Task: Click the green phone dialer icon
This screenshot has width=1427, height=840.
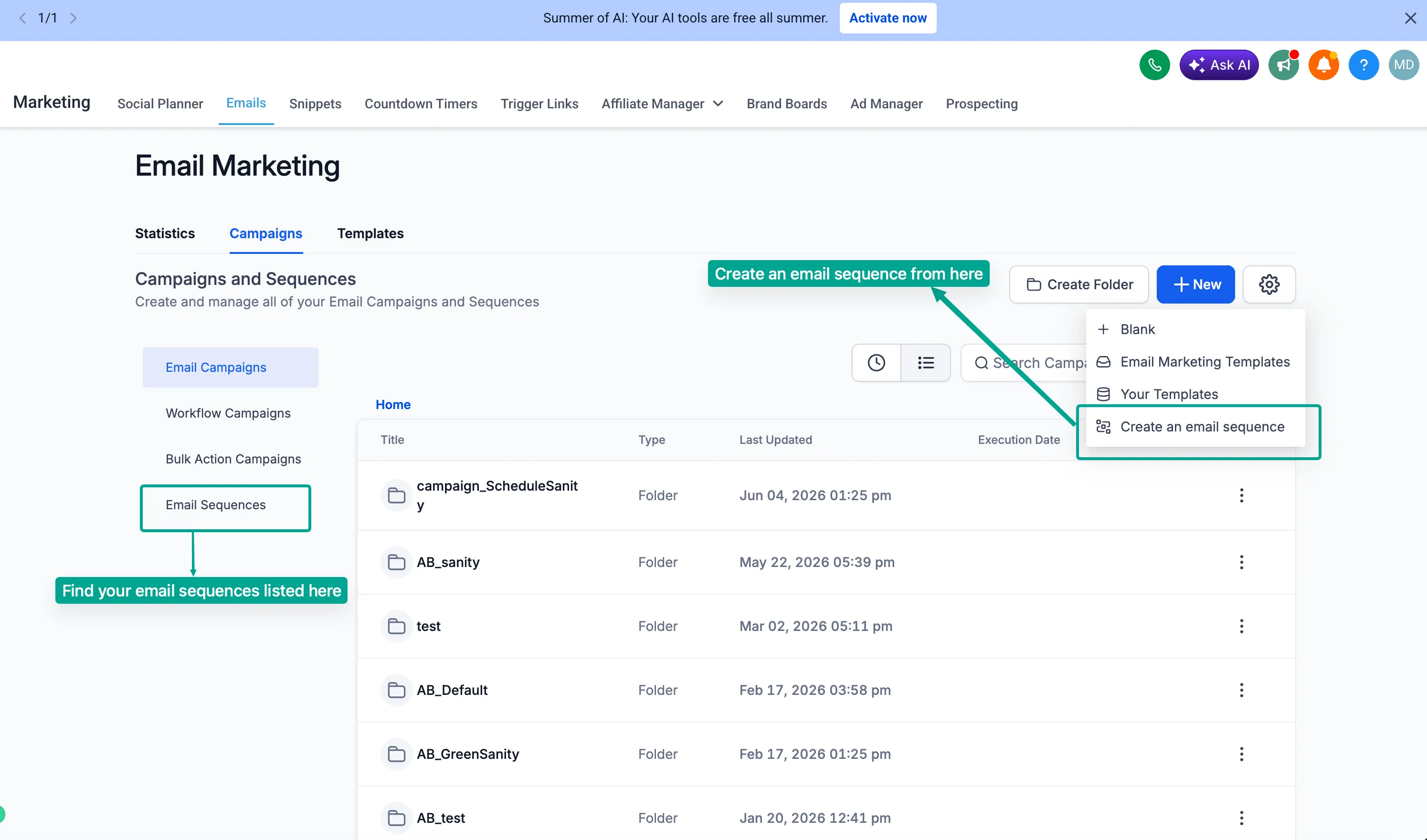Action: [1154, 65]
